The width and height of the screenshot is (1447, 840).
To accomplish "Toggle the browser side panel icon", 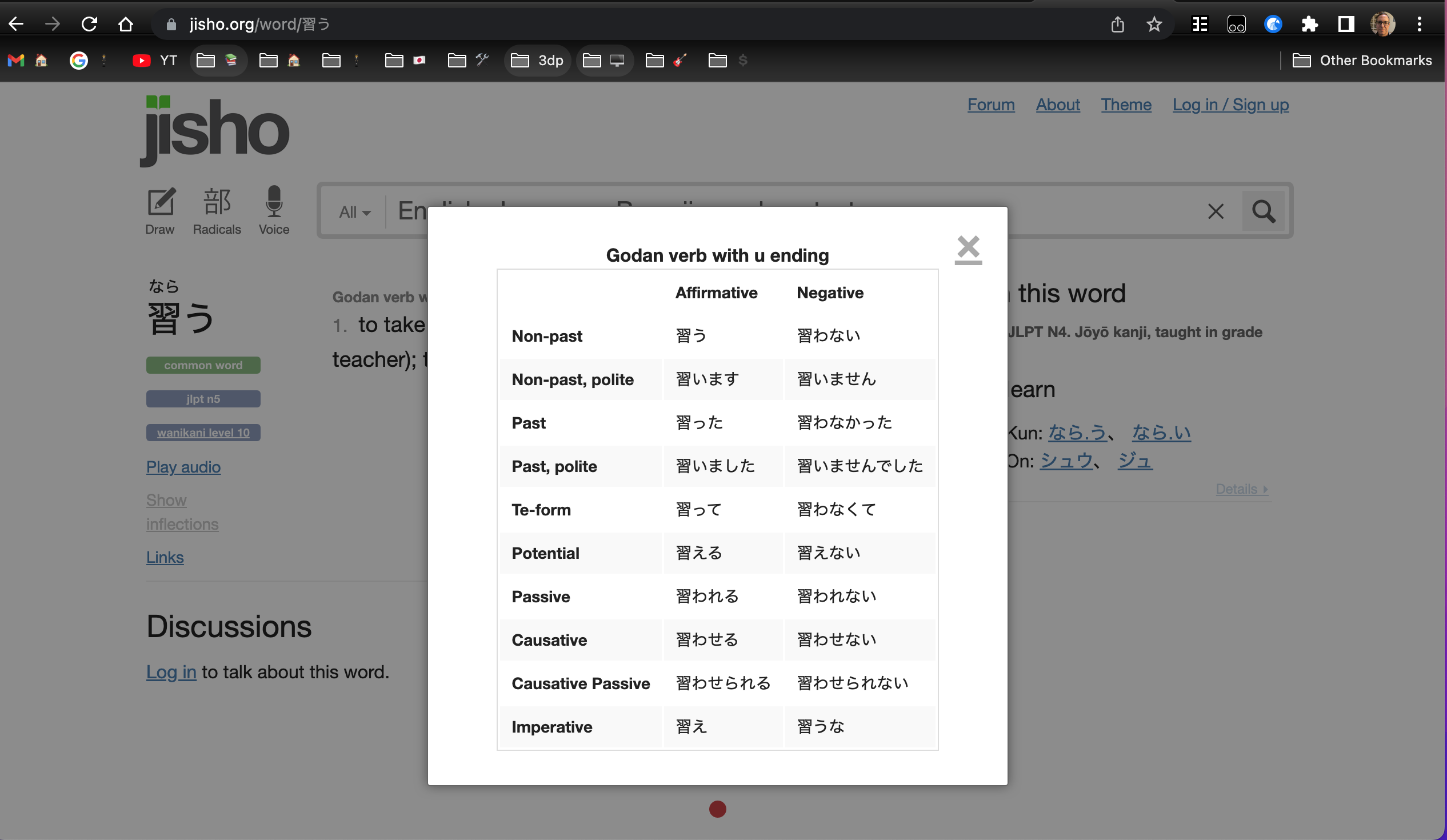I will click(x=1345, y=24).
